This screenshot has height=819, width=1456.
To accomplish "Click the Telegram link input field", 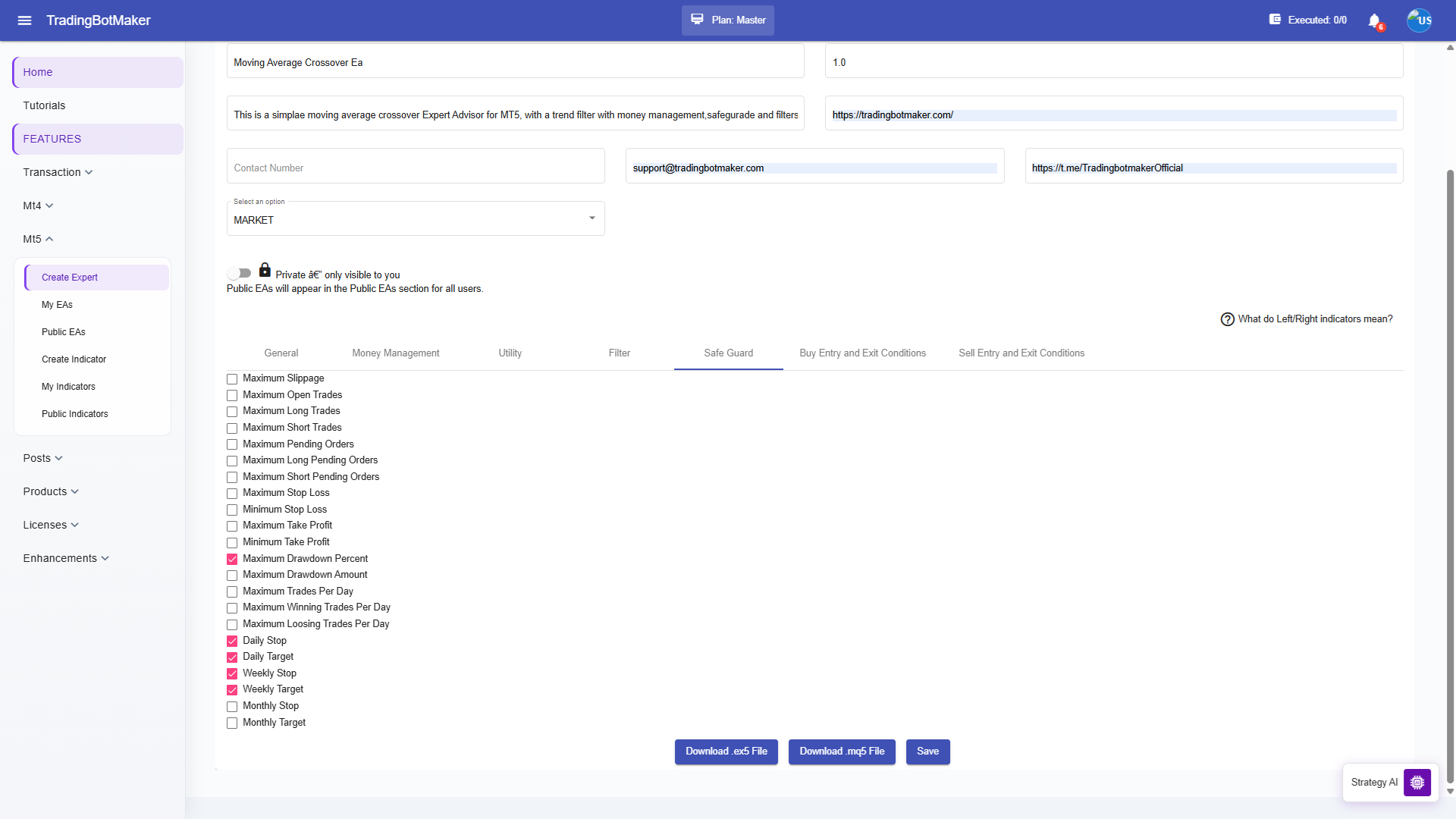I will coord(1214,166).
